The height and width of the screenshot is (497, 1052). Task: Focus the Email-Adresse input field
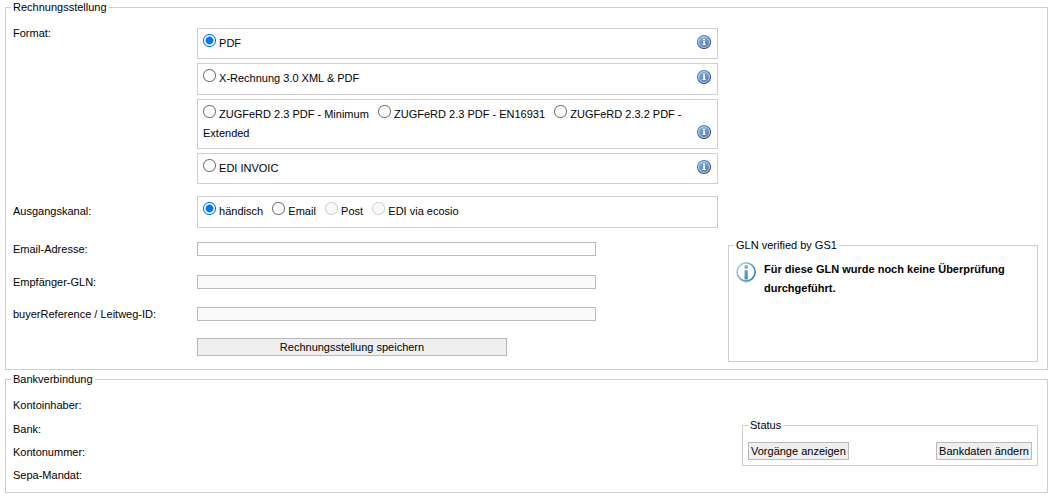(396, 249)
